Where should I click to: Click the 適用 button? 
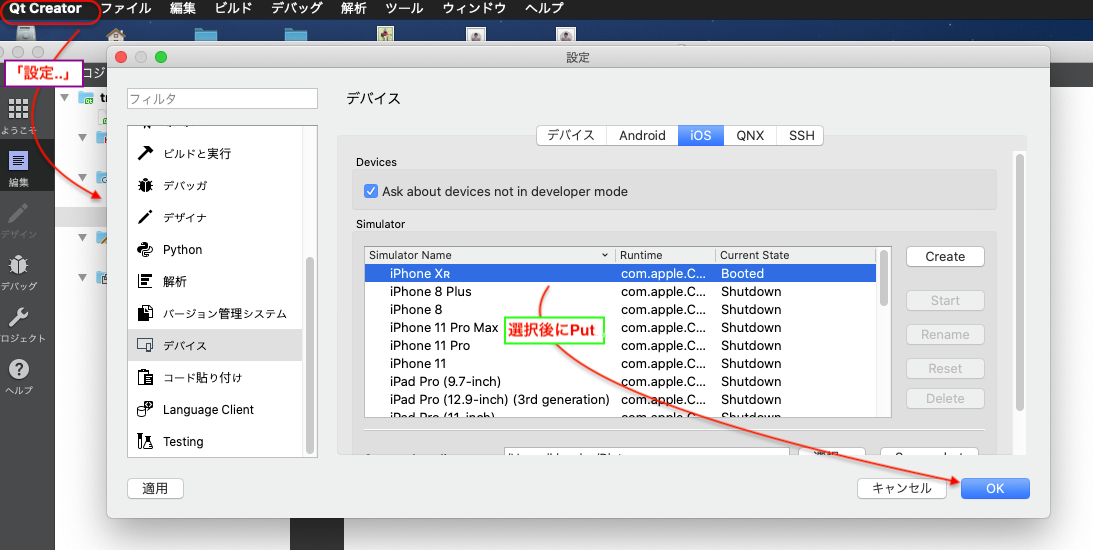point(155,489)
